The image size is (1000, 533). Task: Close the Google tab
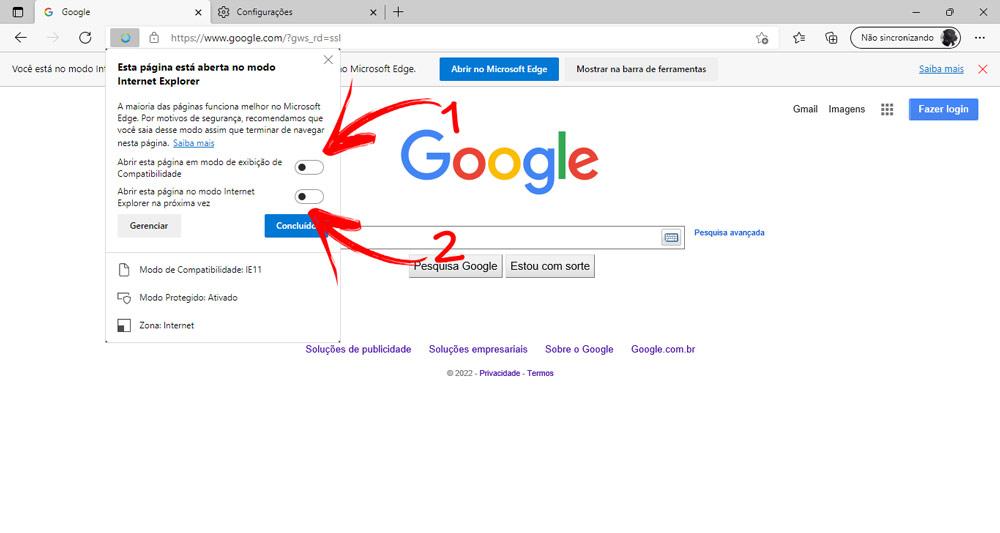198,12
